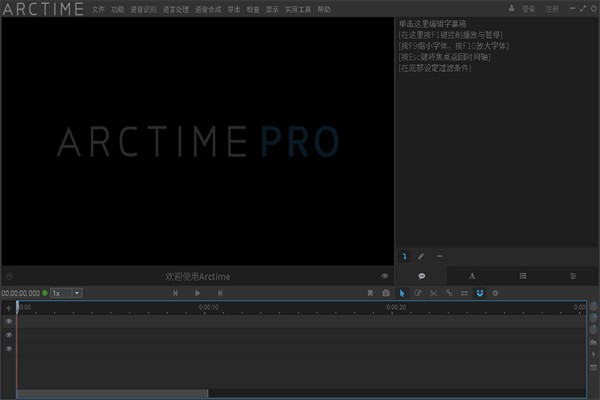This screenshot has width=600, height=400.
Task: Open the 实用工具 menu
Action: click(x=298, y=10)
